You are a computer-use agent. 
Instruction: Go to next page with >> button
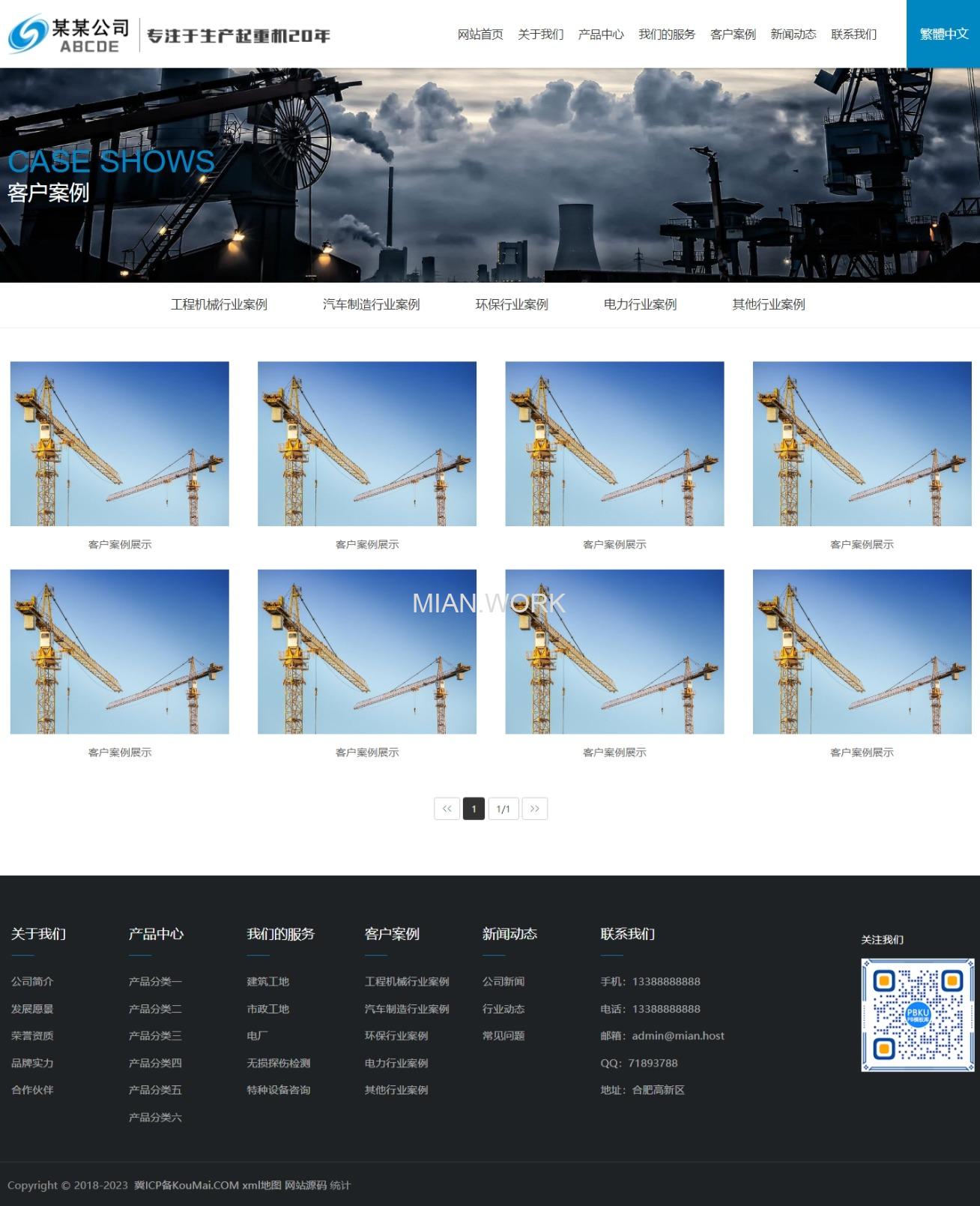[x=535, y=809]
